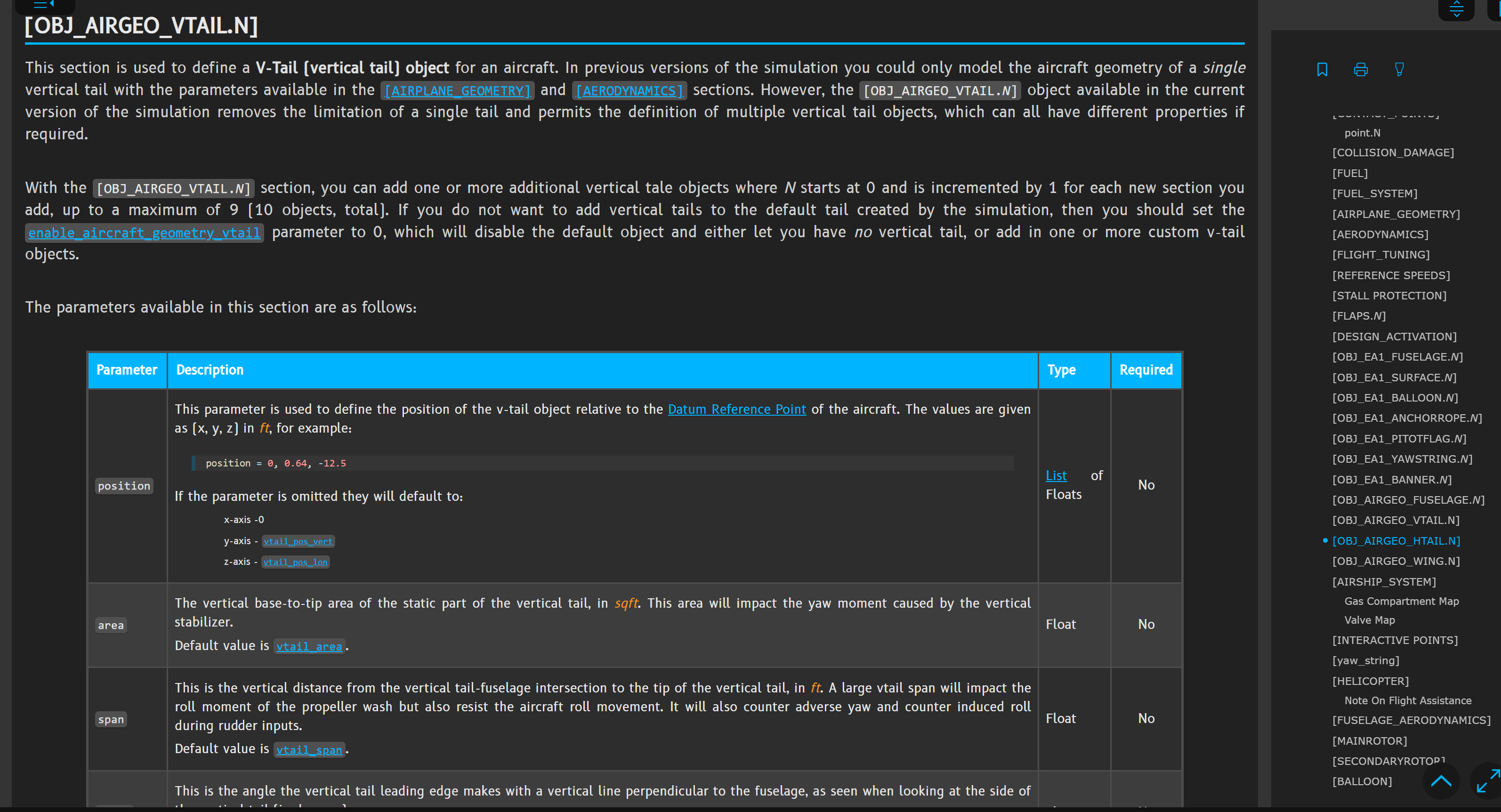Go to [OBJ_EA1_YAWSTRING.N] in sidebar

click(1402, 459)
